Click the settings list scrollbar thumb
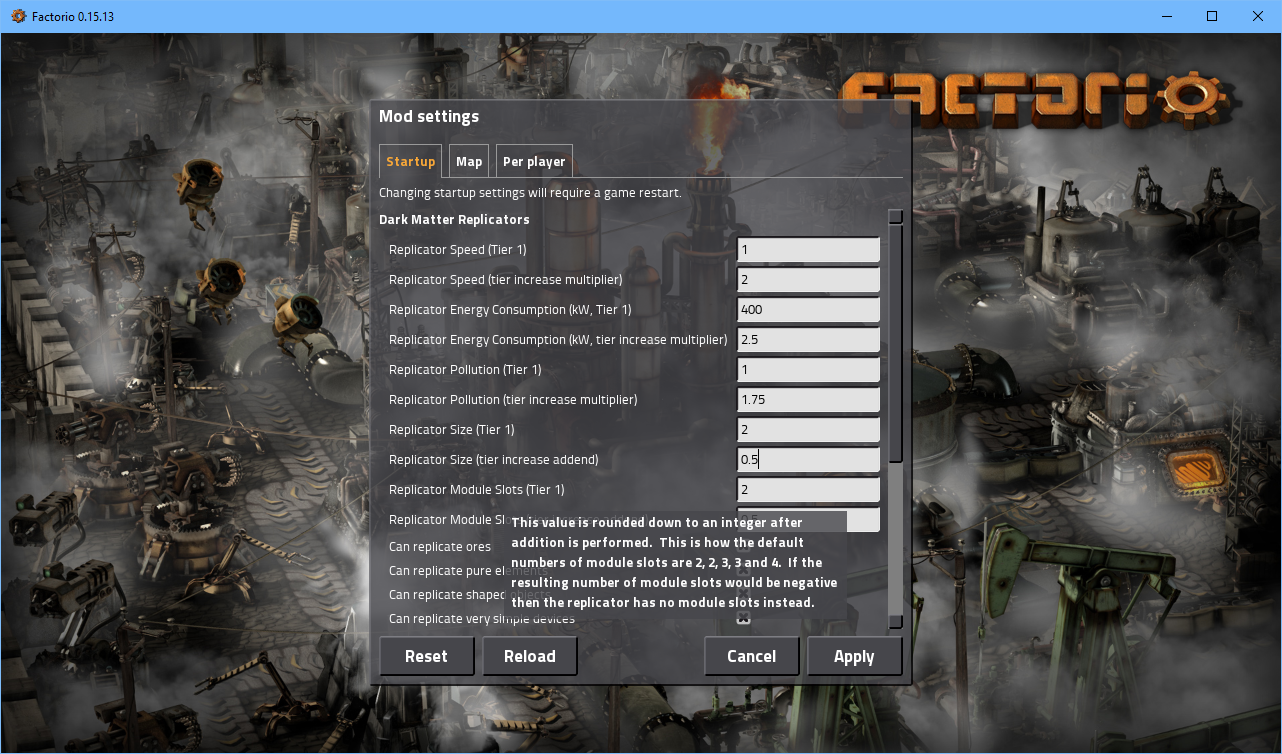This screenshot has height=754, width=1282. tap(896, 342)
